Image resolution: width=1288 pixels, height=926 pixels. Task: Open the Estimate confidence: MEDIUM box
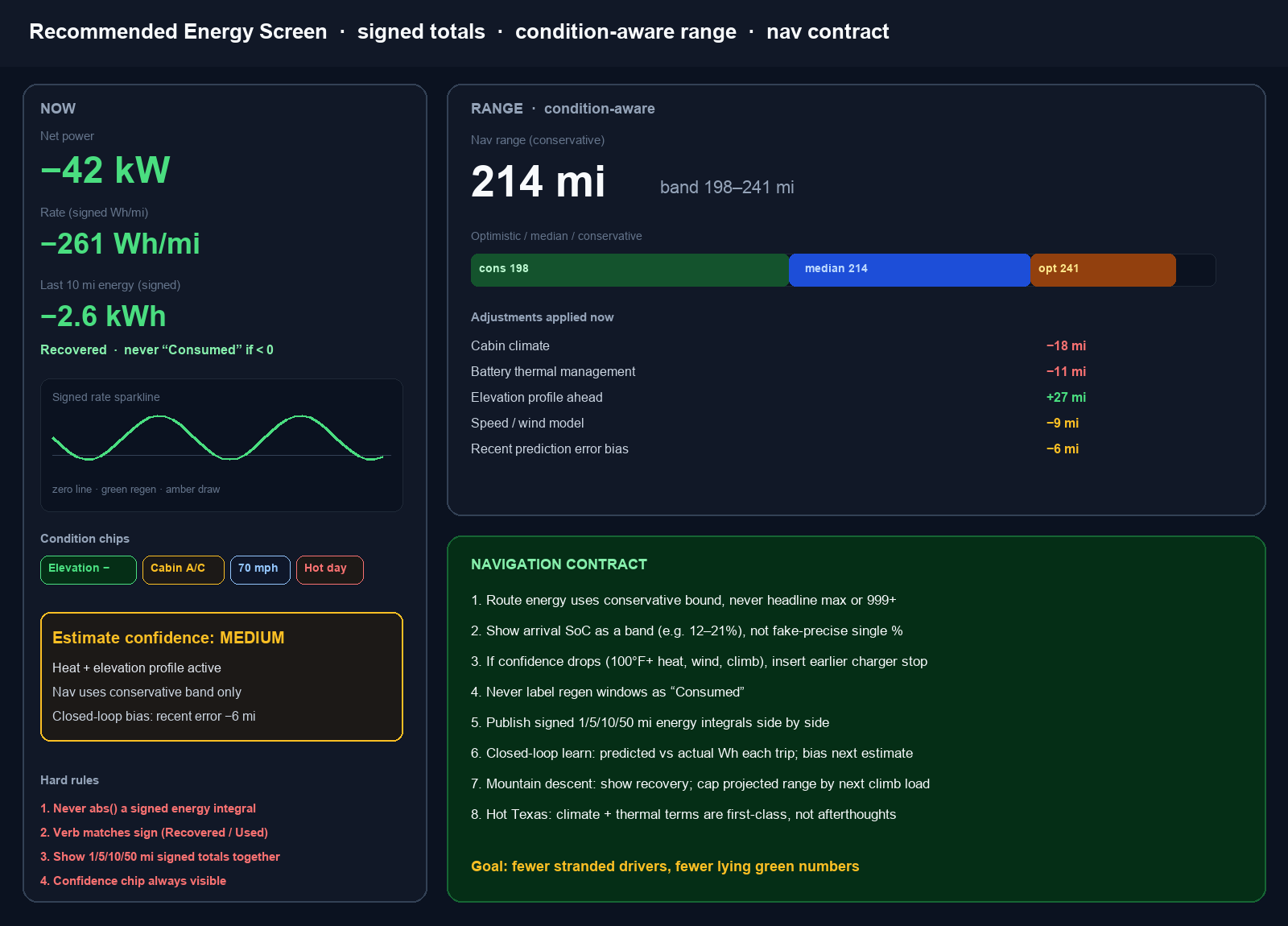point(221,676)
